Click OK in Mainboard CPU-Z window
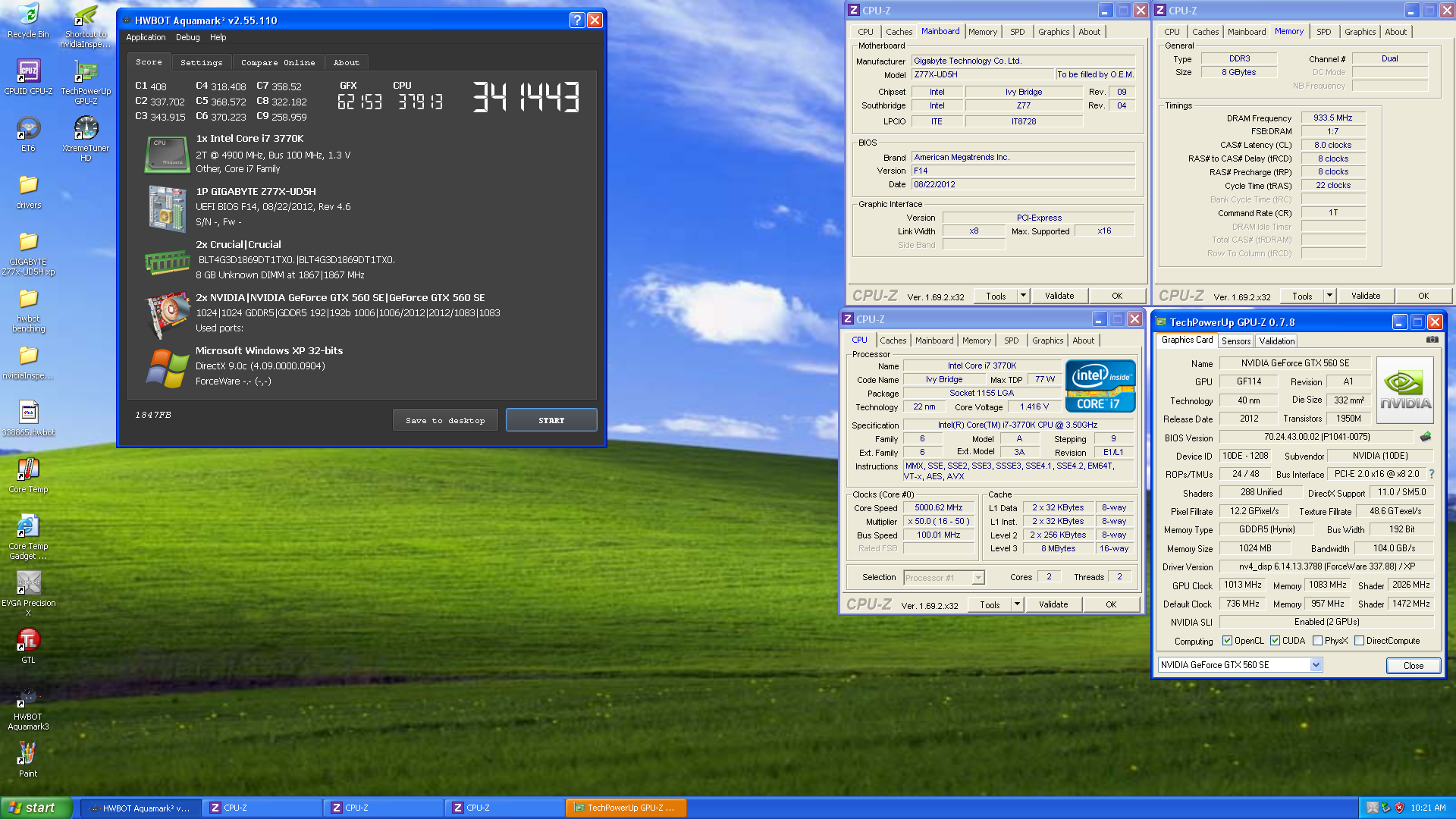Viewport: 1456px width, 819px height. pos(1116,296)
